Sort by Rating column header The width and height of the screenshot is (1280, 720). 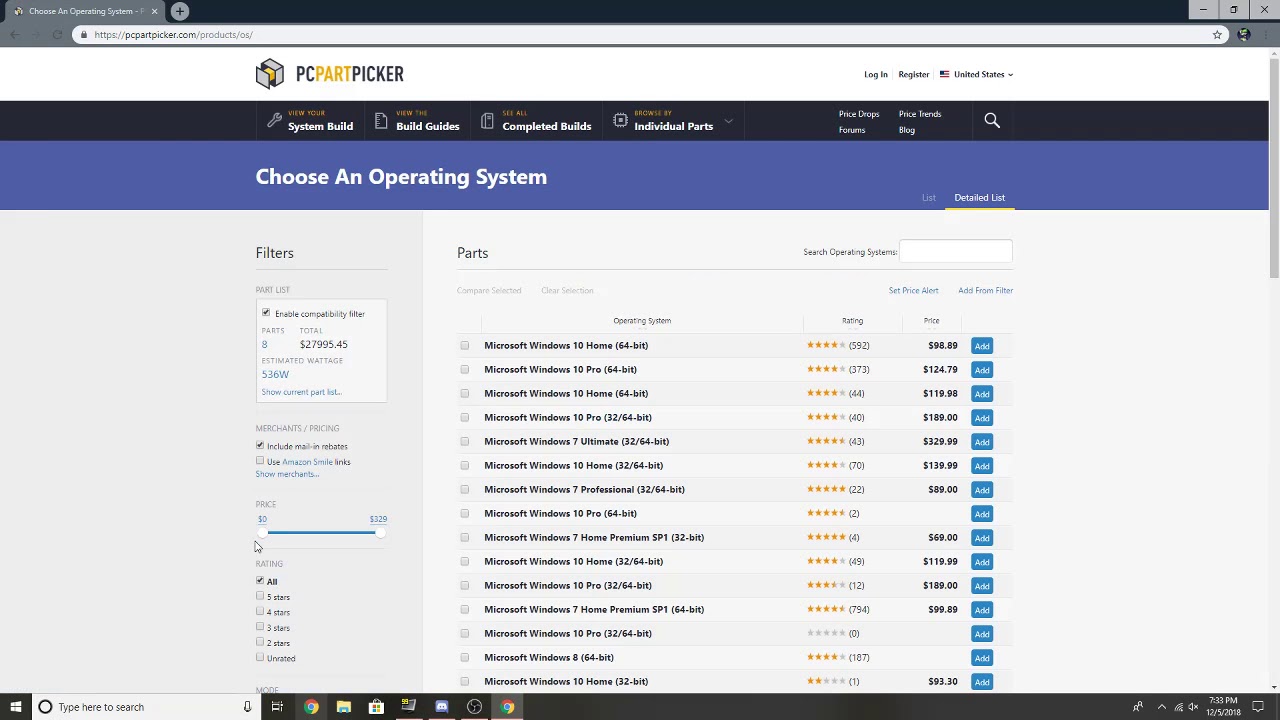(x=852, y=321)
